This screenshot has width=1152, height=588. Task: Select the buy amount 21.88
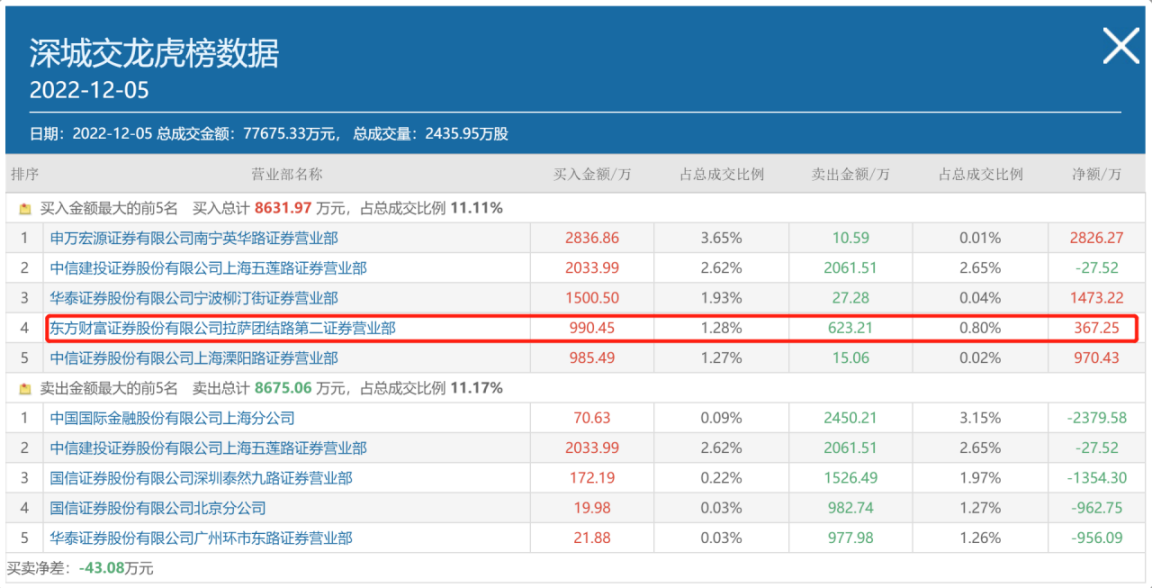coord(592,538)
